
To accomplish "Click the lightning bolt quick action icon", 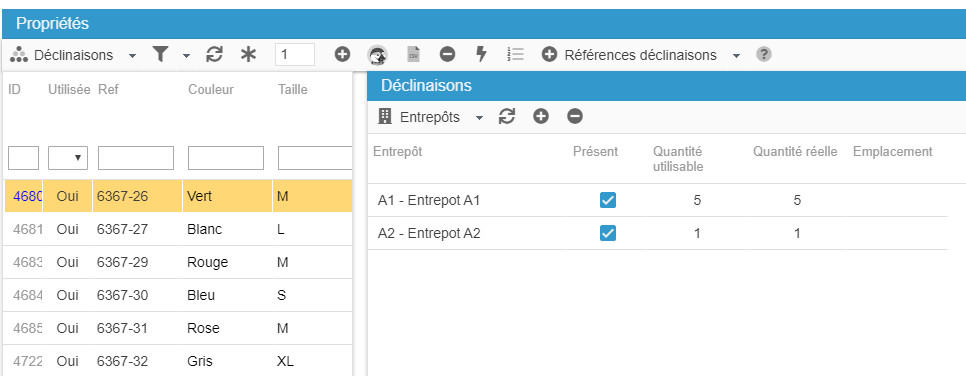I will point(481,55).
